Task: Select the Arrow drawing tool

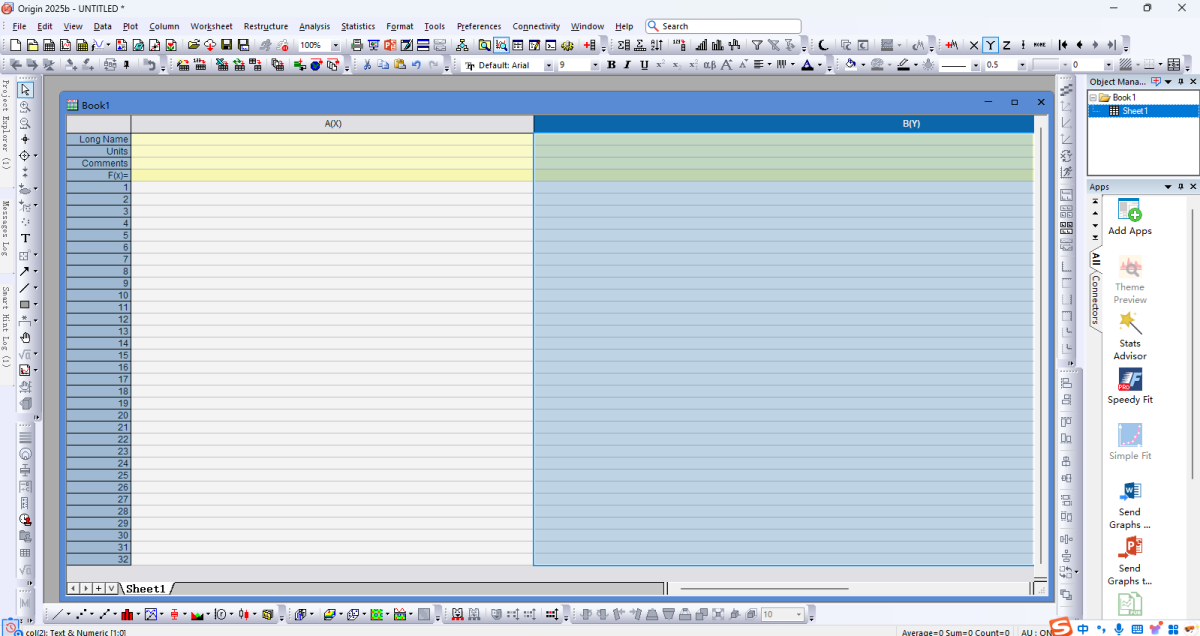Action: pos(25,271)
